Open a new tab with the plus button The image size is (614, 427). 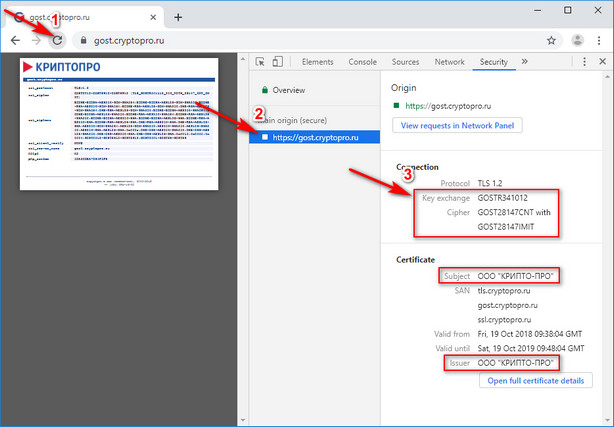(178, 17)
